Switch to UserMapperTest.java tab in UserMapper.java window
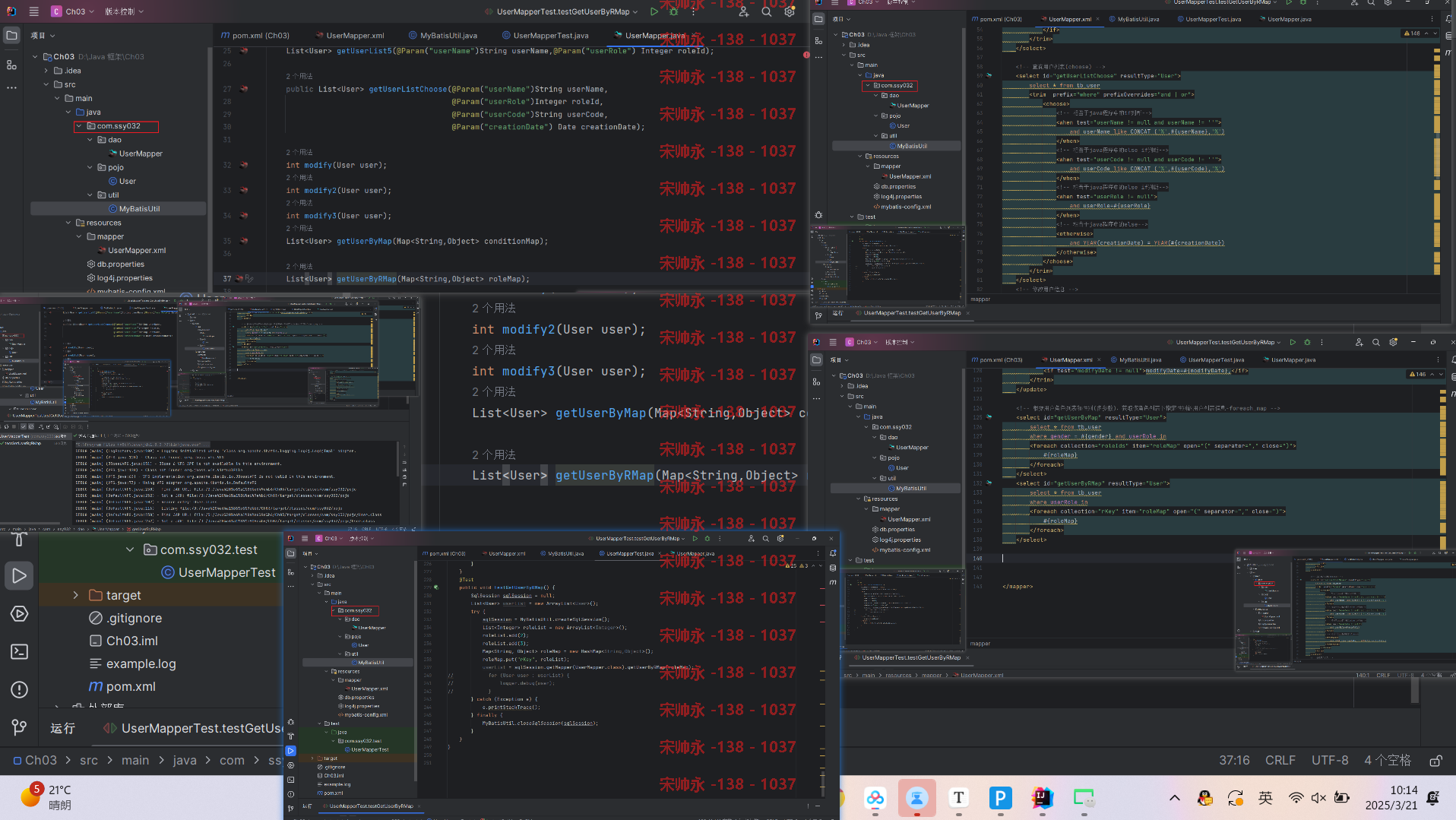Image resolution: width=1456 pixels, height=820 pixels. (545, 36)
